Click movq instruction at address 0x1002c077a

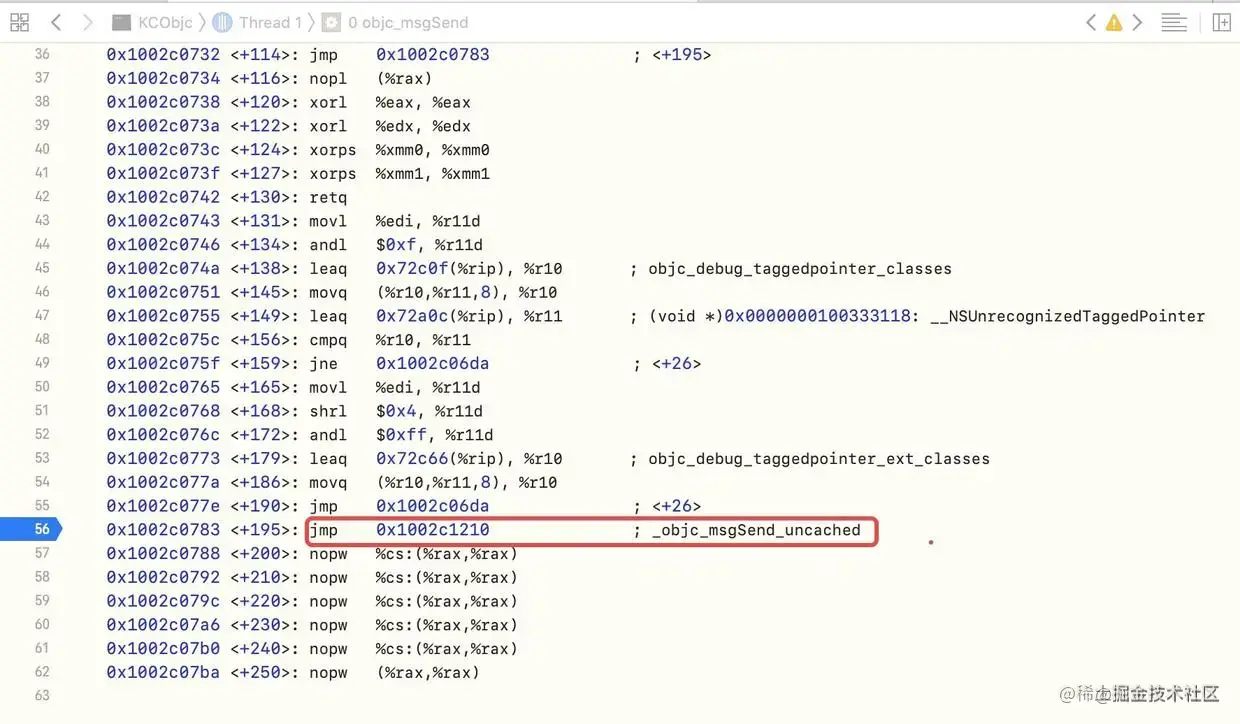(433, 483)
